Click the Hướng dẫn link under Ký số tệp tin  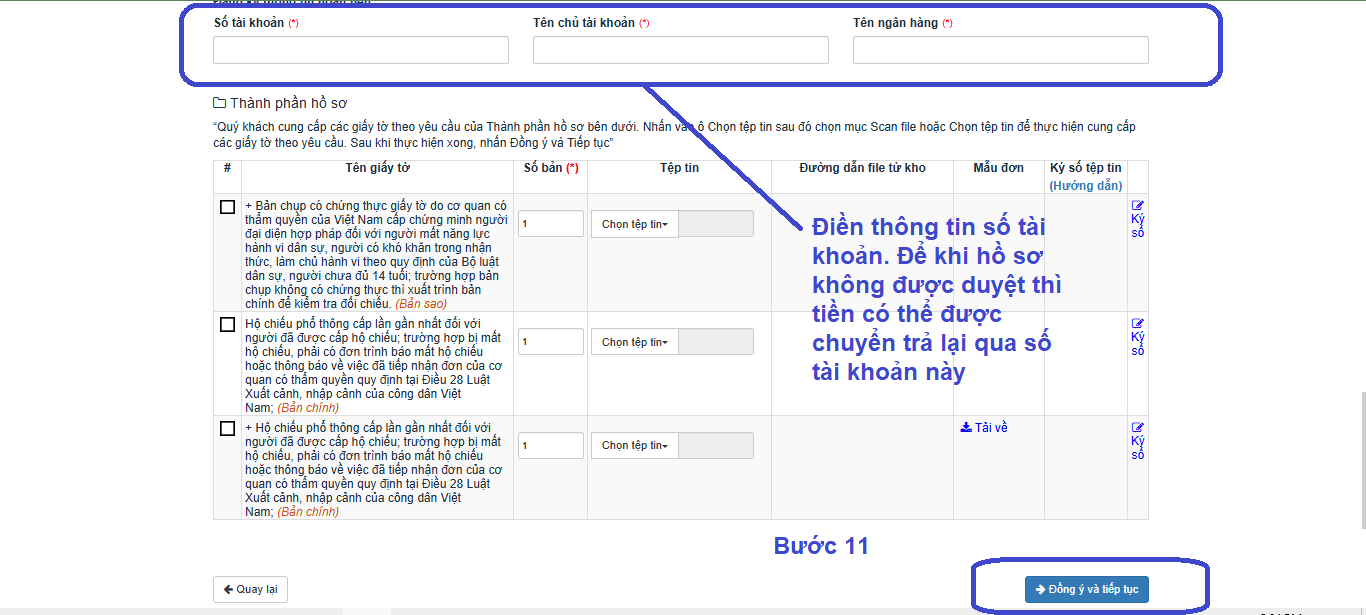click(1086, 186)
